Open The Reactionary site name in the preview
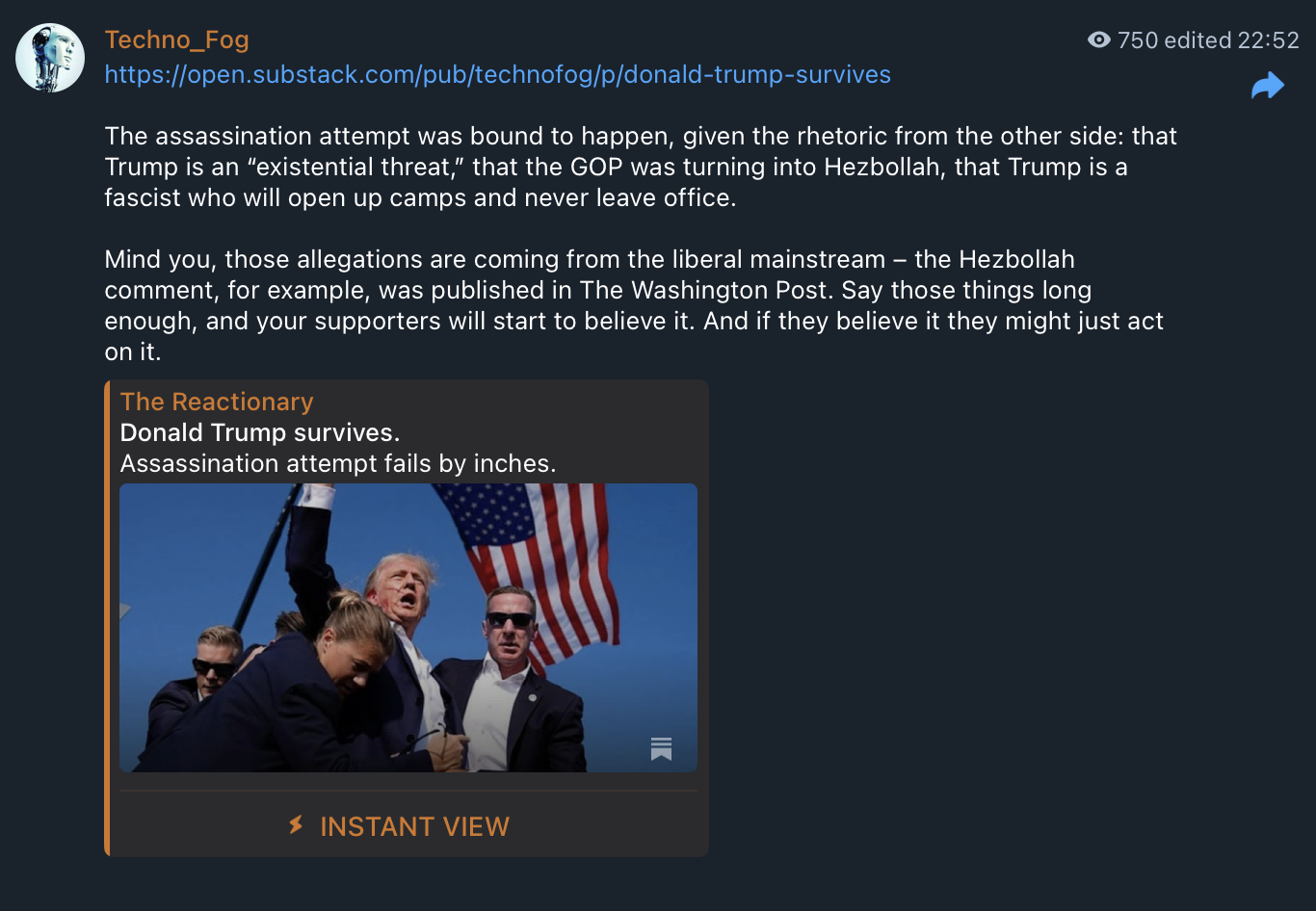 [x=217, y=402]
